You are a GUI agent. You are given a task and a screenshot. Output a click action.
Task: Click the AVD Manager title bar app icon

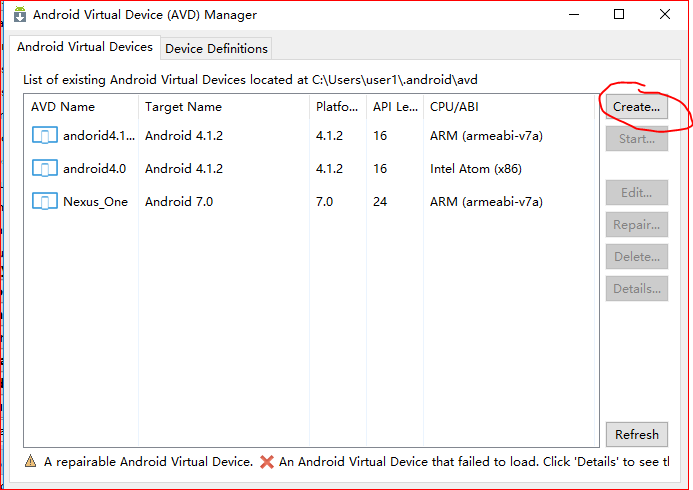point(19,14)
